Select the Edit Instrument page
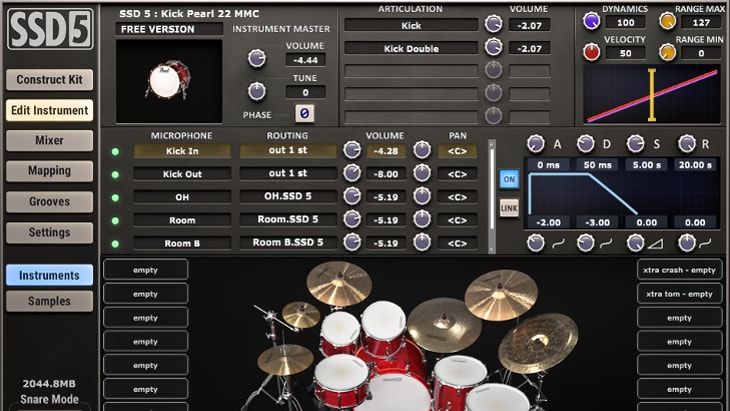The image size is (730, 411). 49,110
